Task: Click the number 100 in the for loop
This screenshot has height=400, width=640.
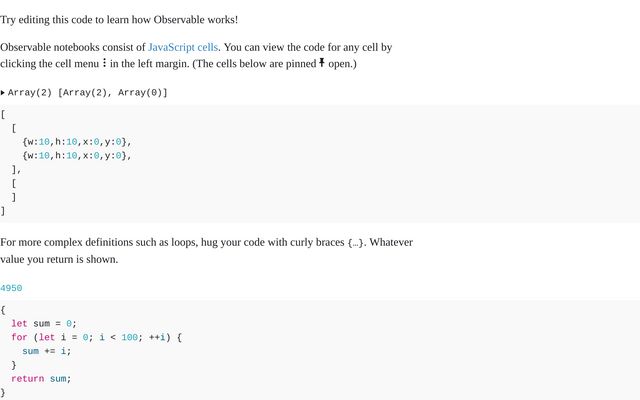Action: (129, 337)
